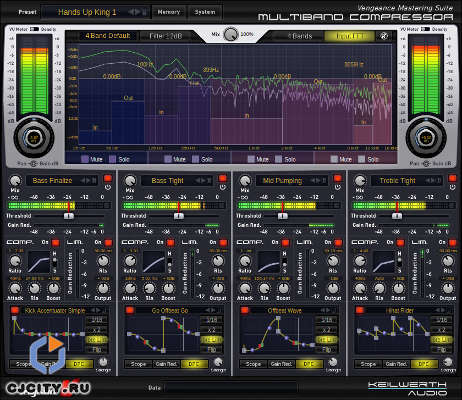Click the Threshold slider handle in Bass Finalize
The image size is (462, 400).
[x=69, y=216]
